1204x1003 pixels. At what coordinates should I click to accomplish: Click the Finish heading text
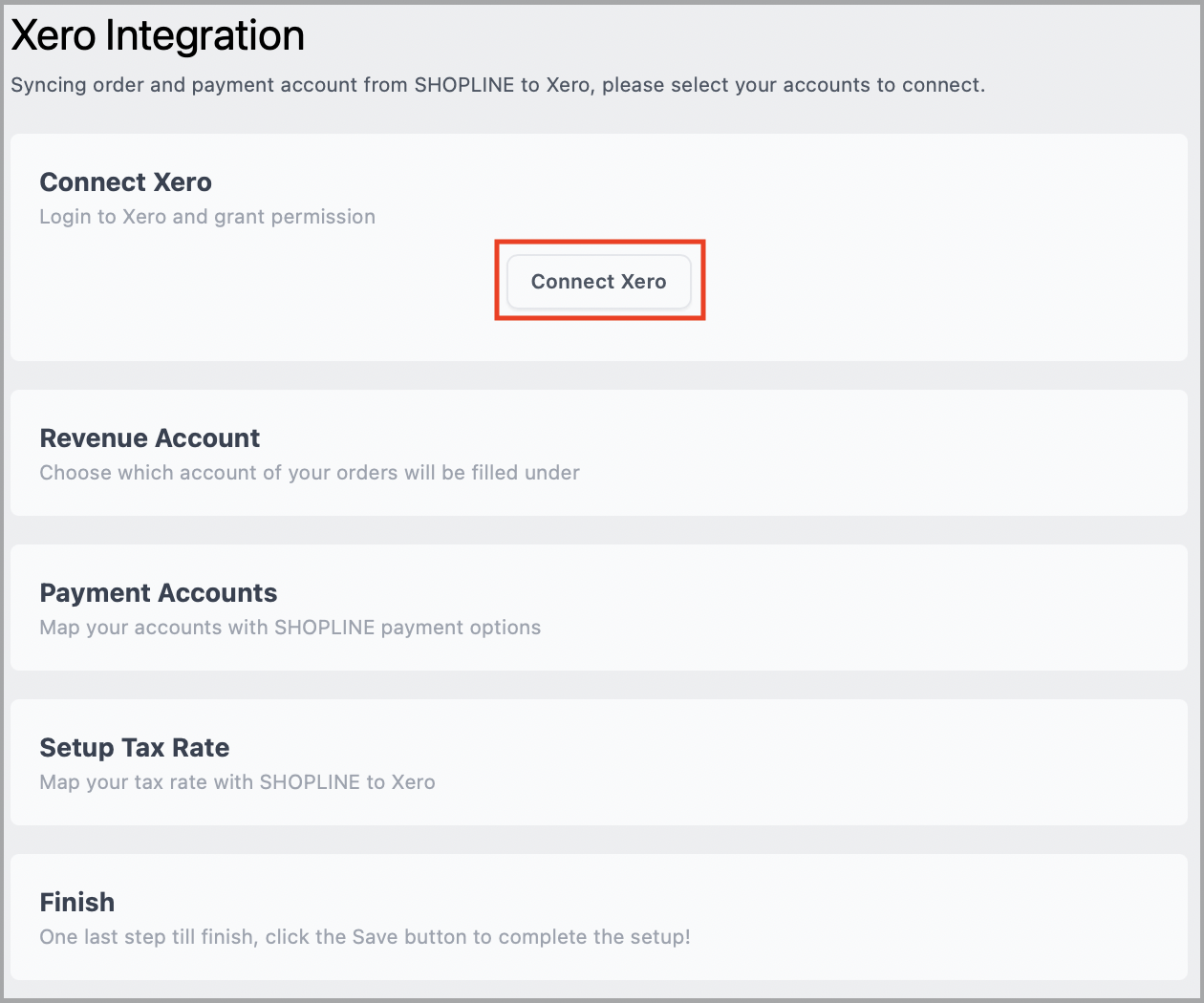tap(76, 902)
